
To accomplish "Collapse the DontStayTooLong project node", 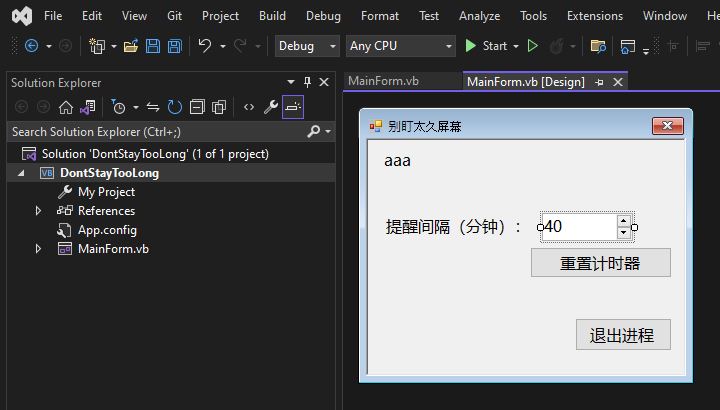I will click(21, 173).
